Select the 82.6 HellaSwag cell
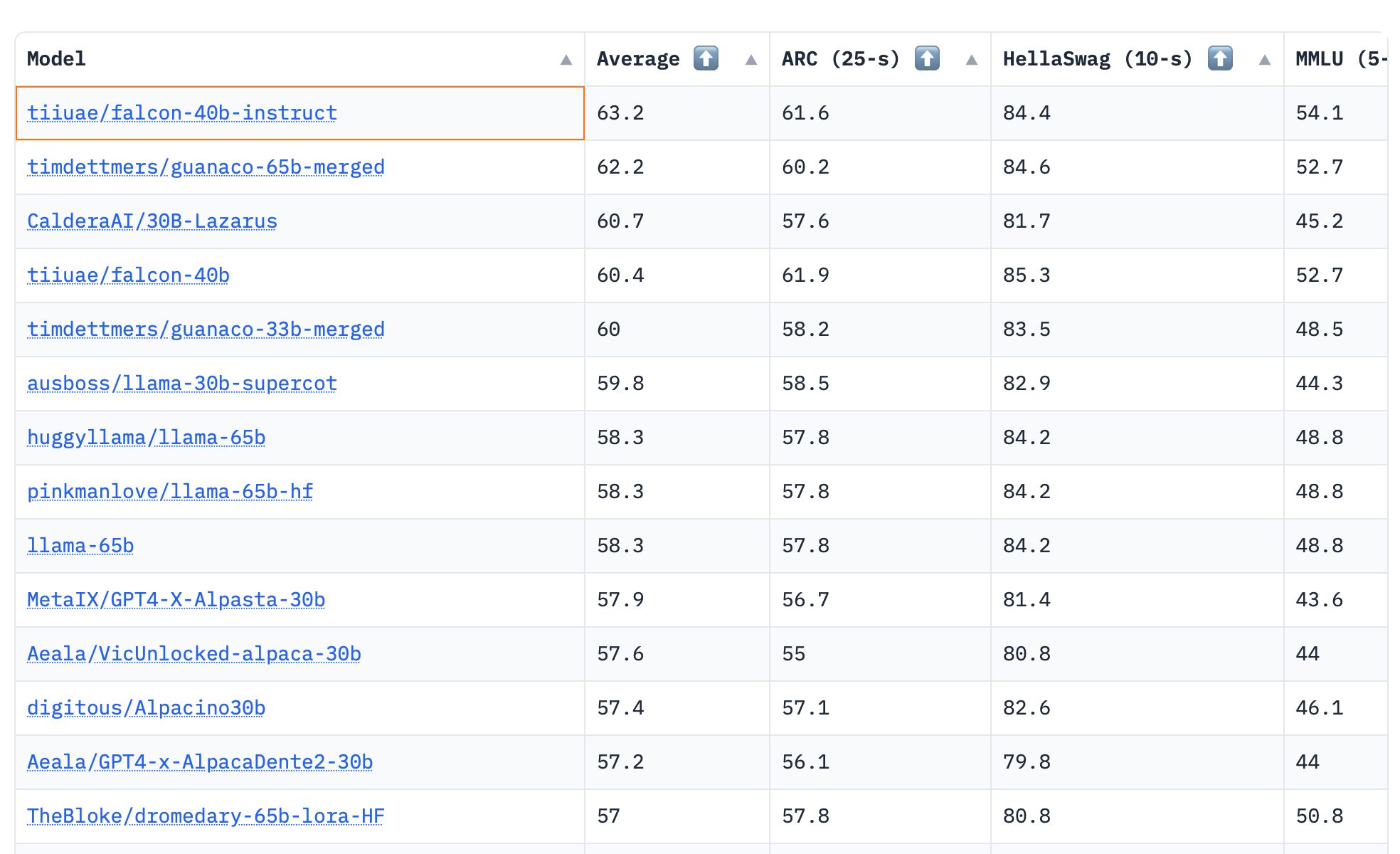The width and height of the screenshot is (1400, 854). [1137, 708]
